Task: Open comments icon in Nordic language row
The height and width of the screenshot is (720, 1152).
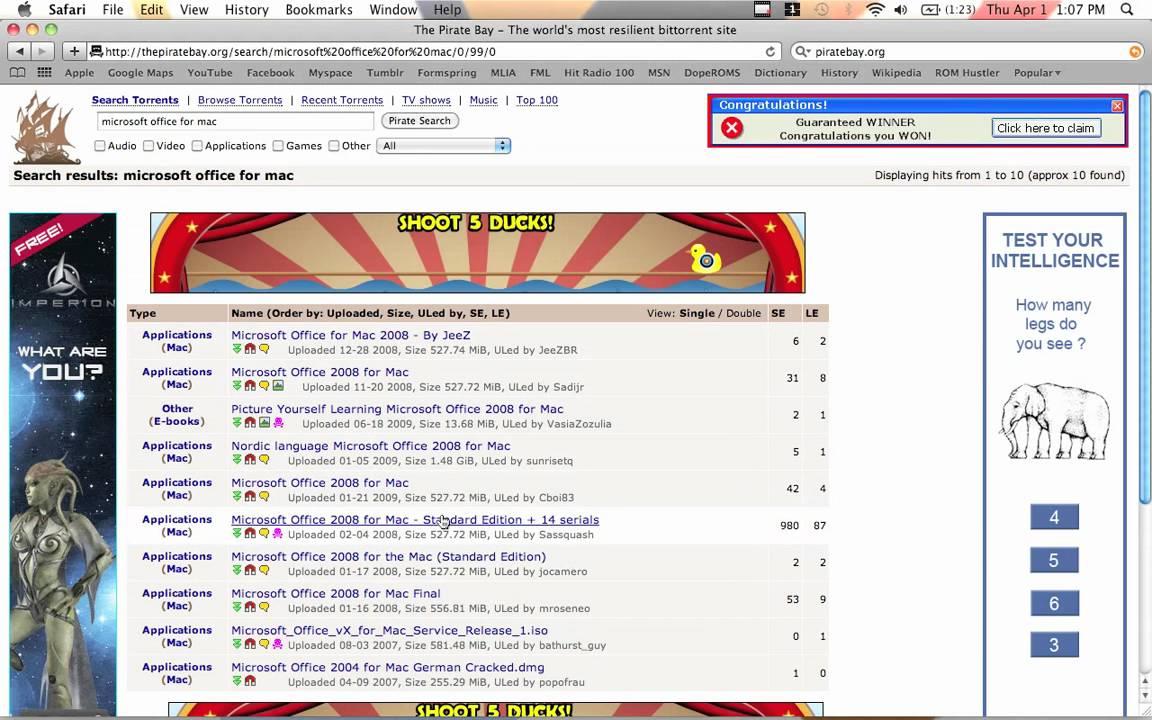Action: pyautogui.click(x=264, y=460)
